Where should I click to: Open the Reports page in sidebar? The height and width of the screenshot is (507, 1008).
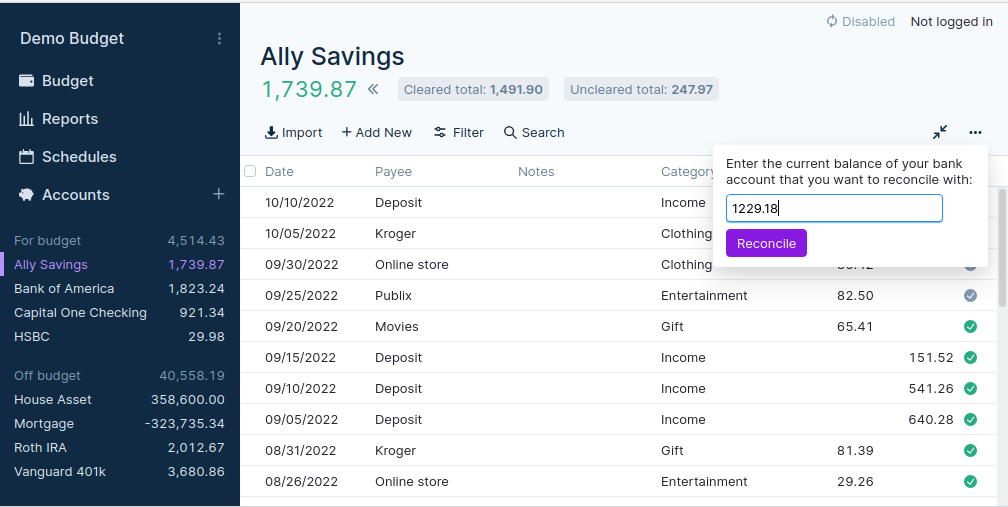[x=69, y=119]
